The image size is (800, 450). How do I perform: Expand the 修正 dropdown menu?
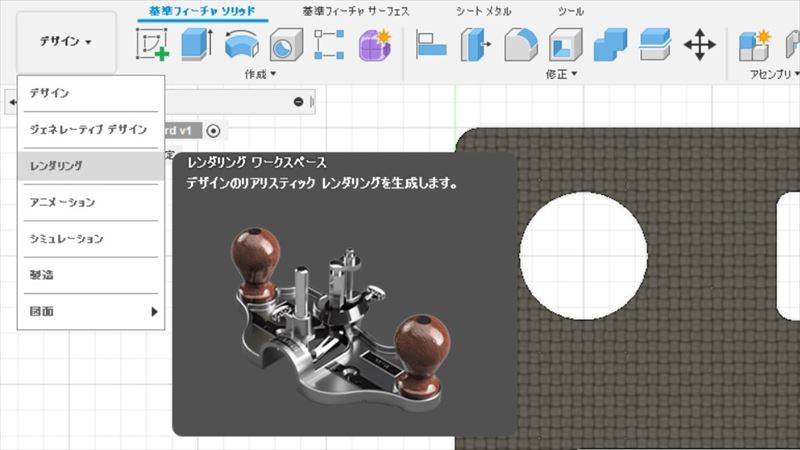tap(561, 74)
